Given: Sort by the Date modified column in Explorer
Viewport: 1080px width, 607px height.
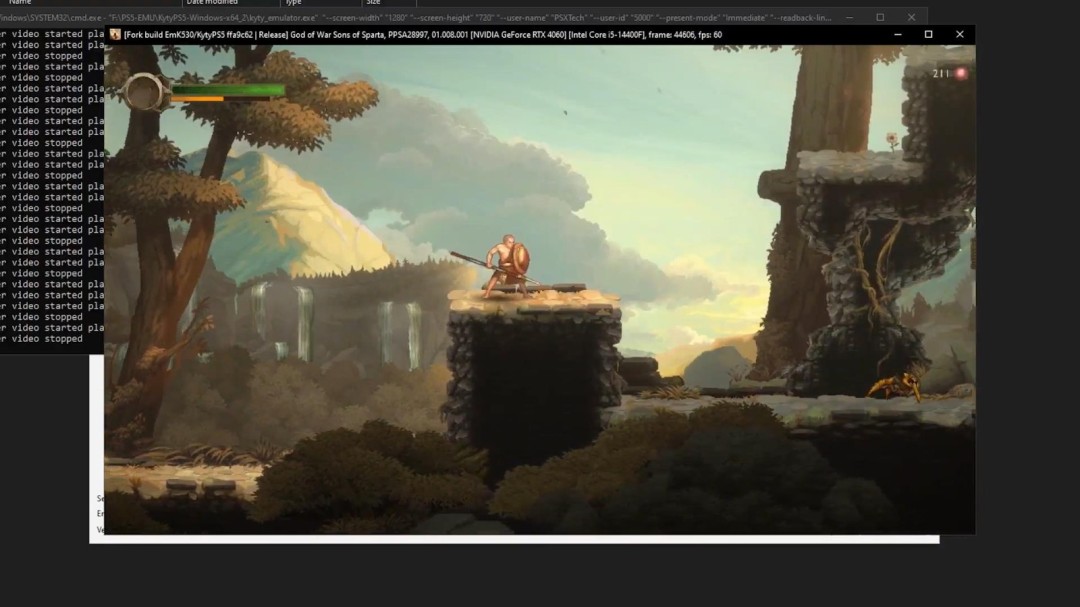Looking at the screenshot, I should click(211, 3).
